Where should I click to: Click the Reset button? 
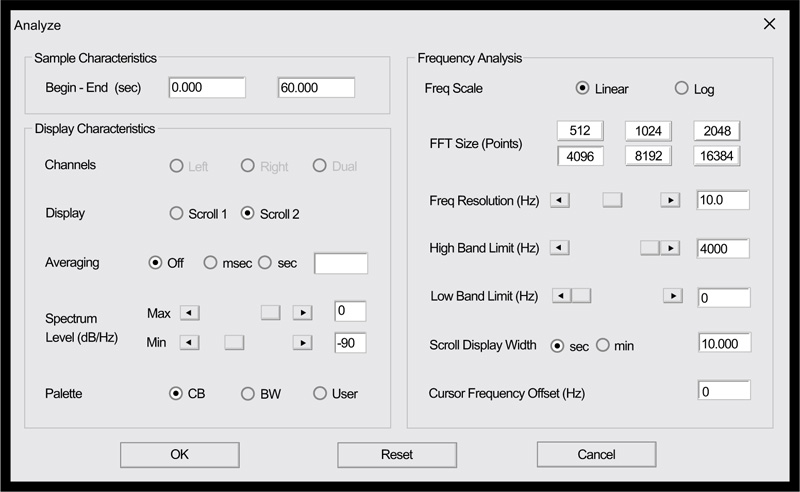[397, 454]
